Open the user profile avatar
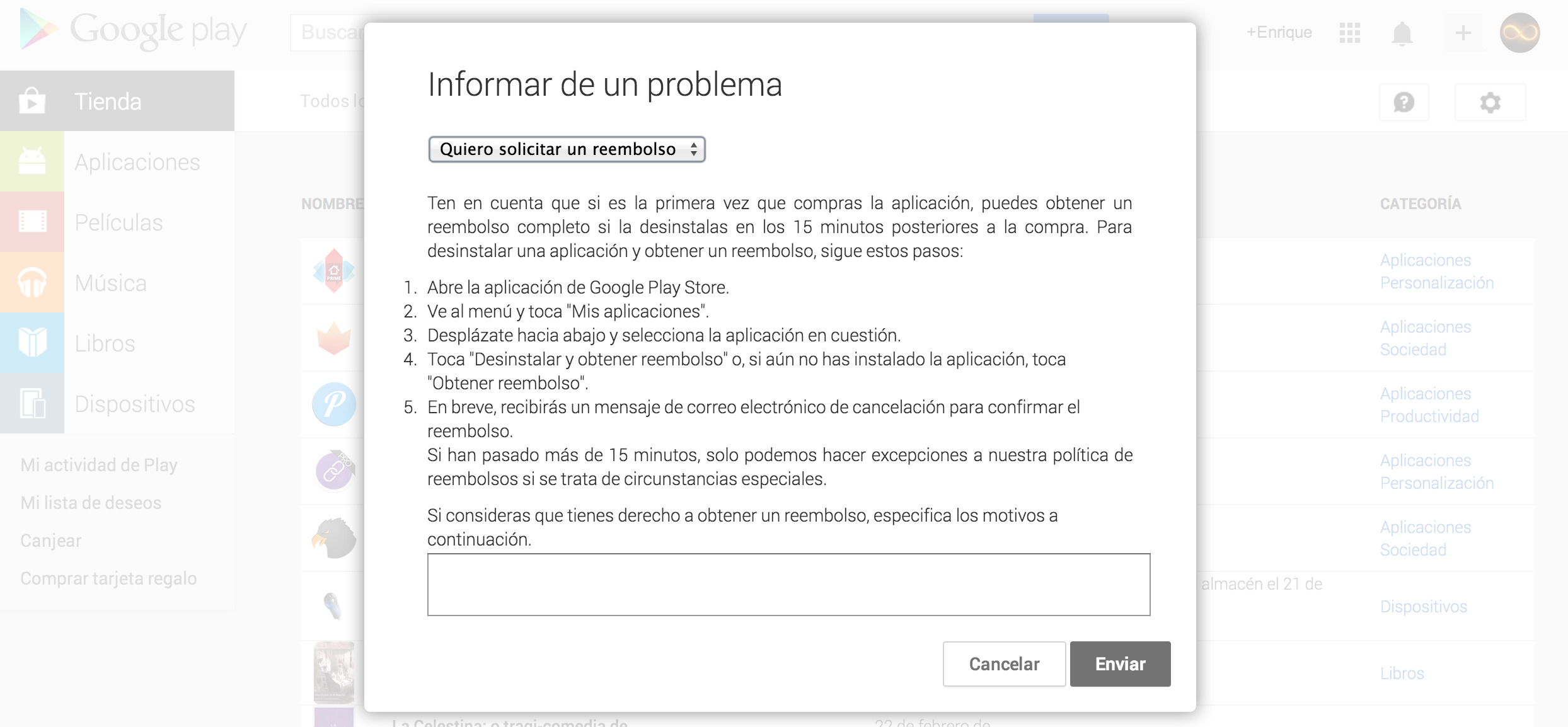 1519,33
